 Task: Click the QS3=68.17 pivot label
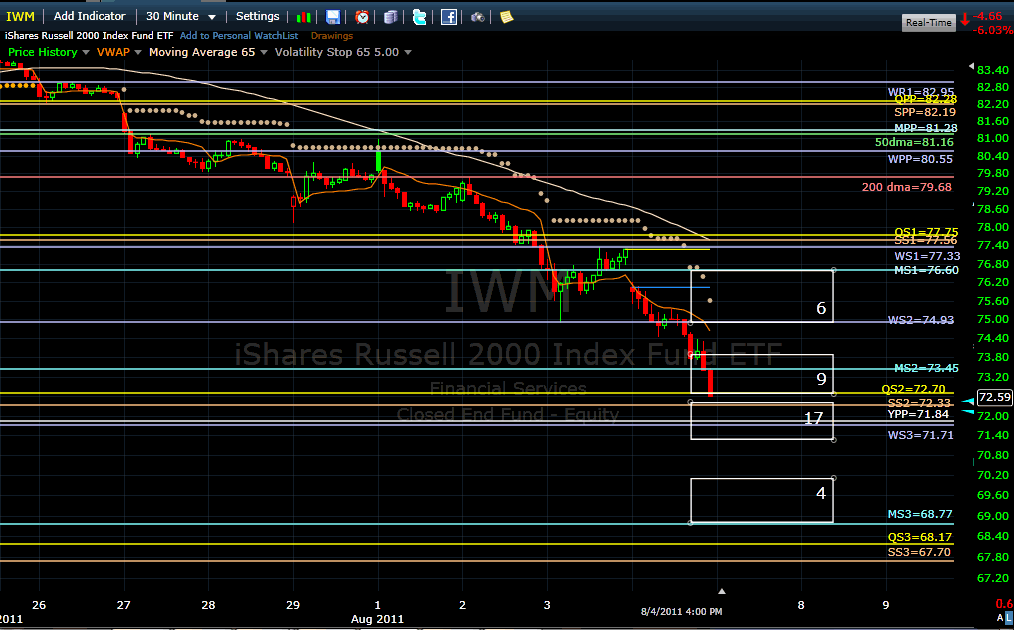coord(920,537)
